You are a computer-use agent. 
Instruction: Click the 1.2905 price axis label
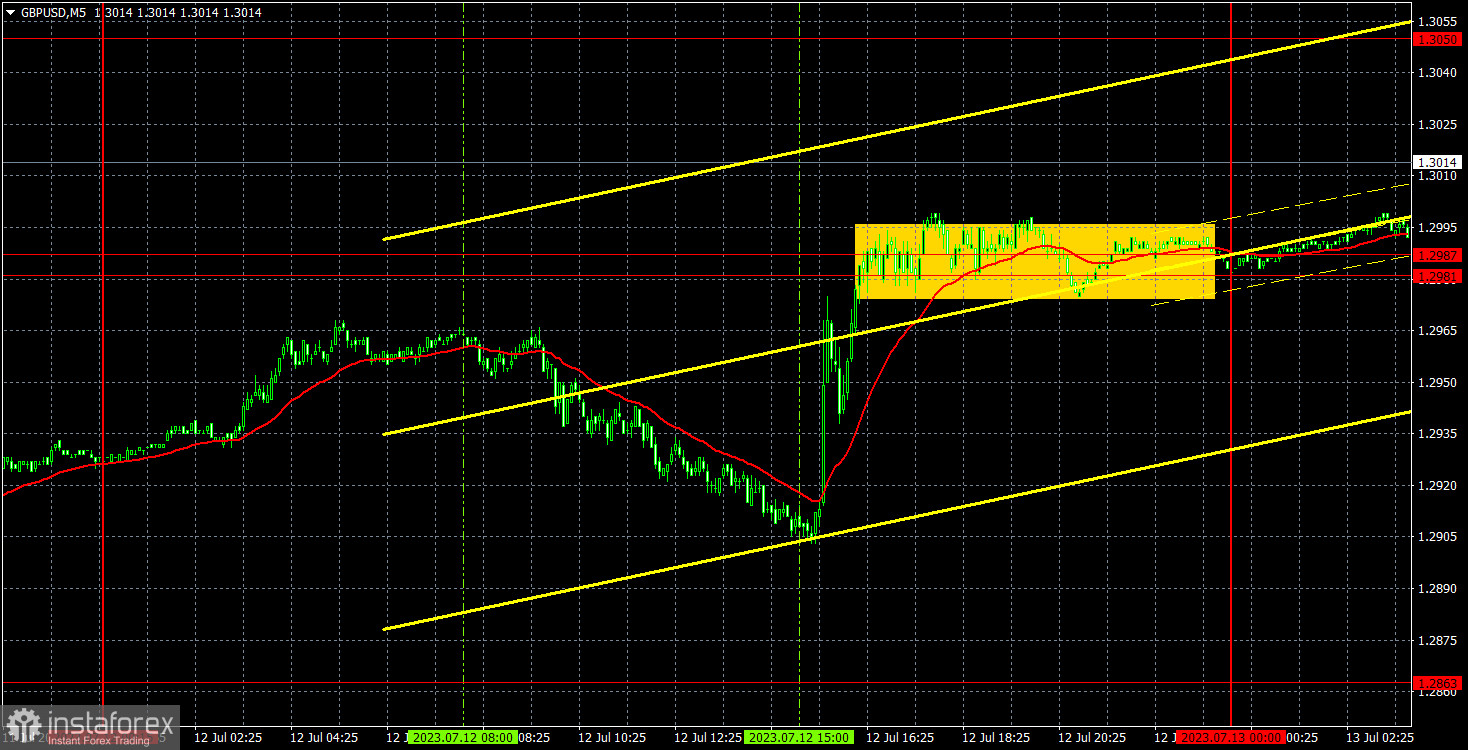pyautogui.click(x=1438, y=538)
